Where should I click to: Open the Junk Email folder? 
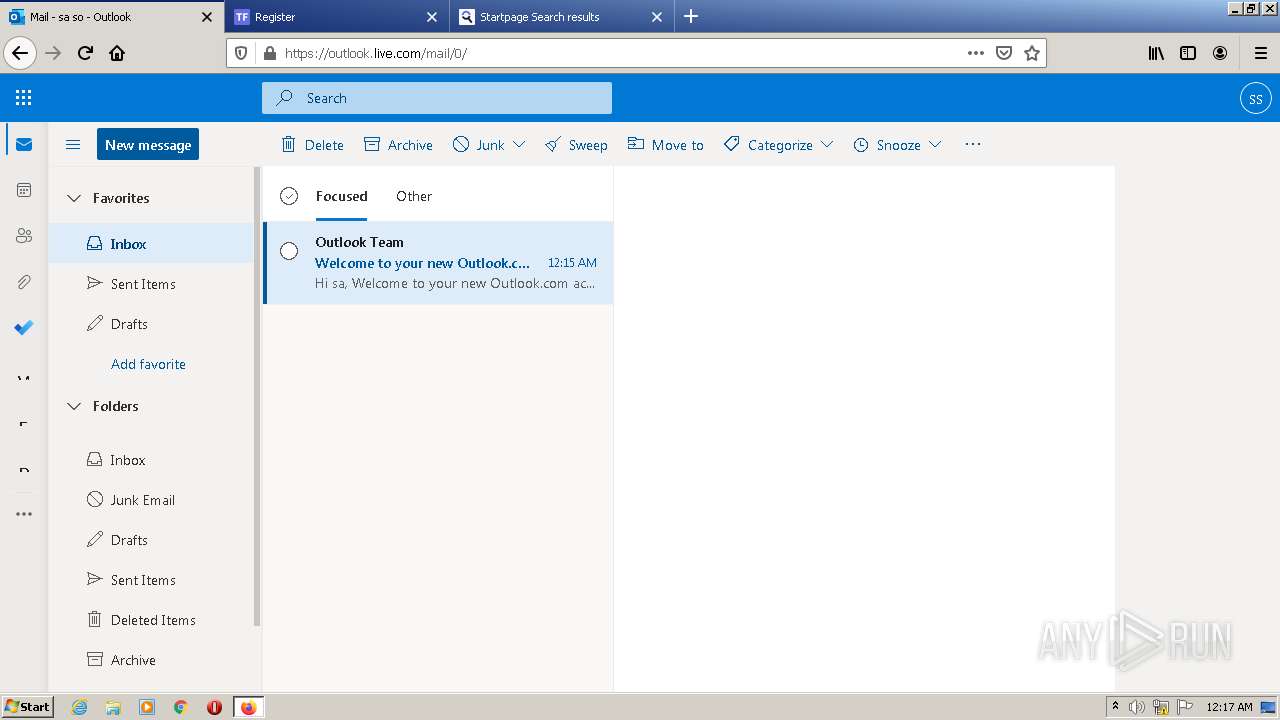[x=151, y=500]
